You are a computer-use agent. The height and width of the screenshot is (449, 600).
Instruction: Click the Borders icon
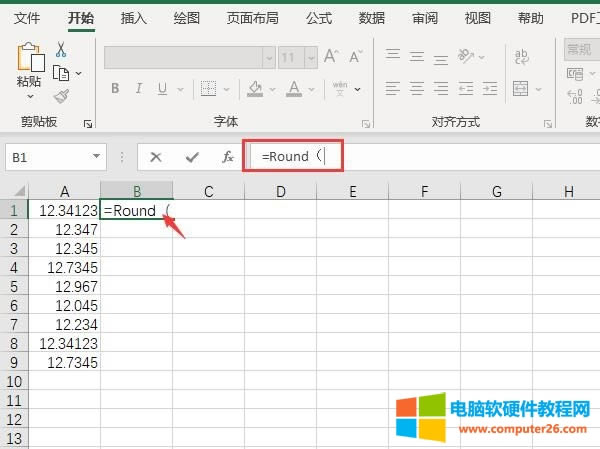(209, 89)
